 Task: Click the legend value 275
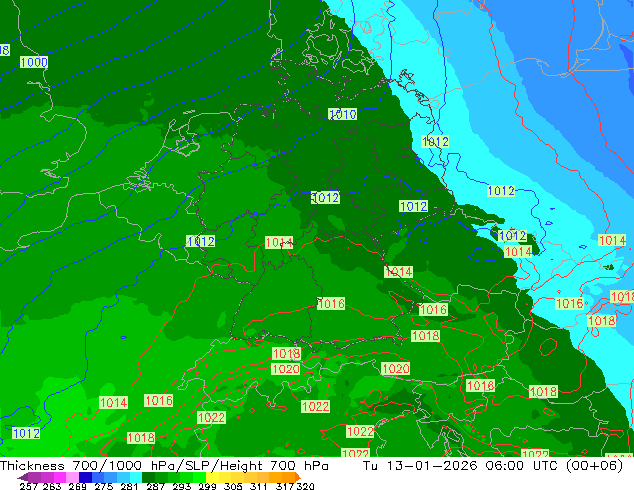tap(103, 486)
